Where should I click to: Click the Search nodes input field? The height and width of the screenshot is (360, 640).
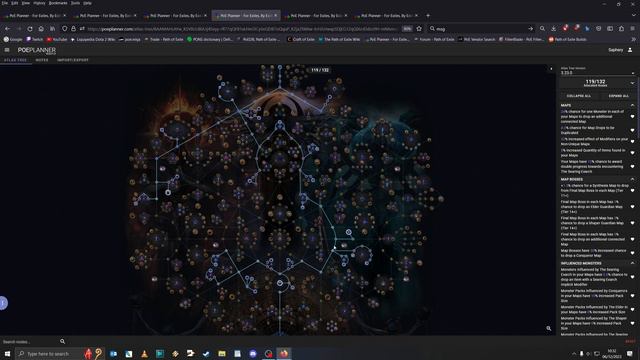click(29, 342)
